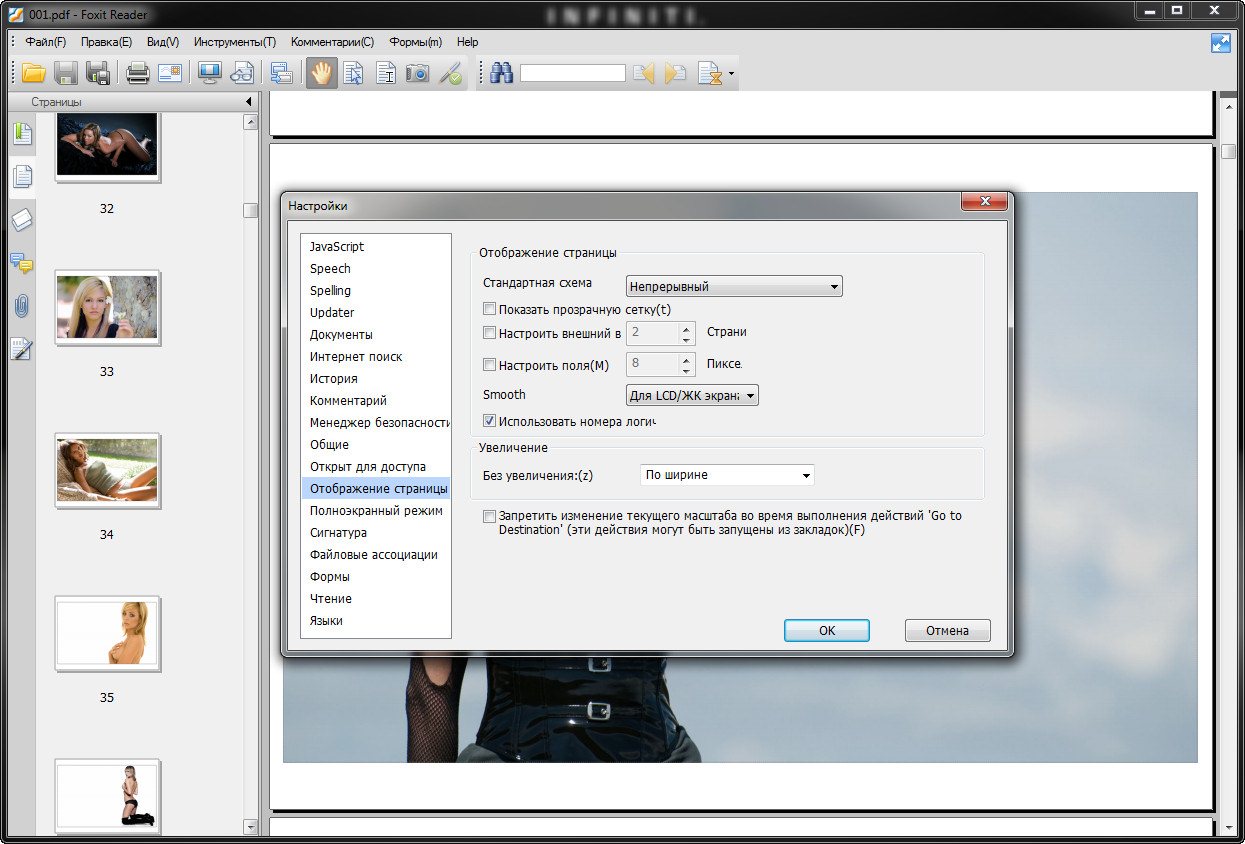
Task: Open the Вид(V) menu
Action: (163, 42)
